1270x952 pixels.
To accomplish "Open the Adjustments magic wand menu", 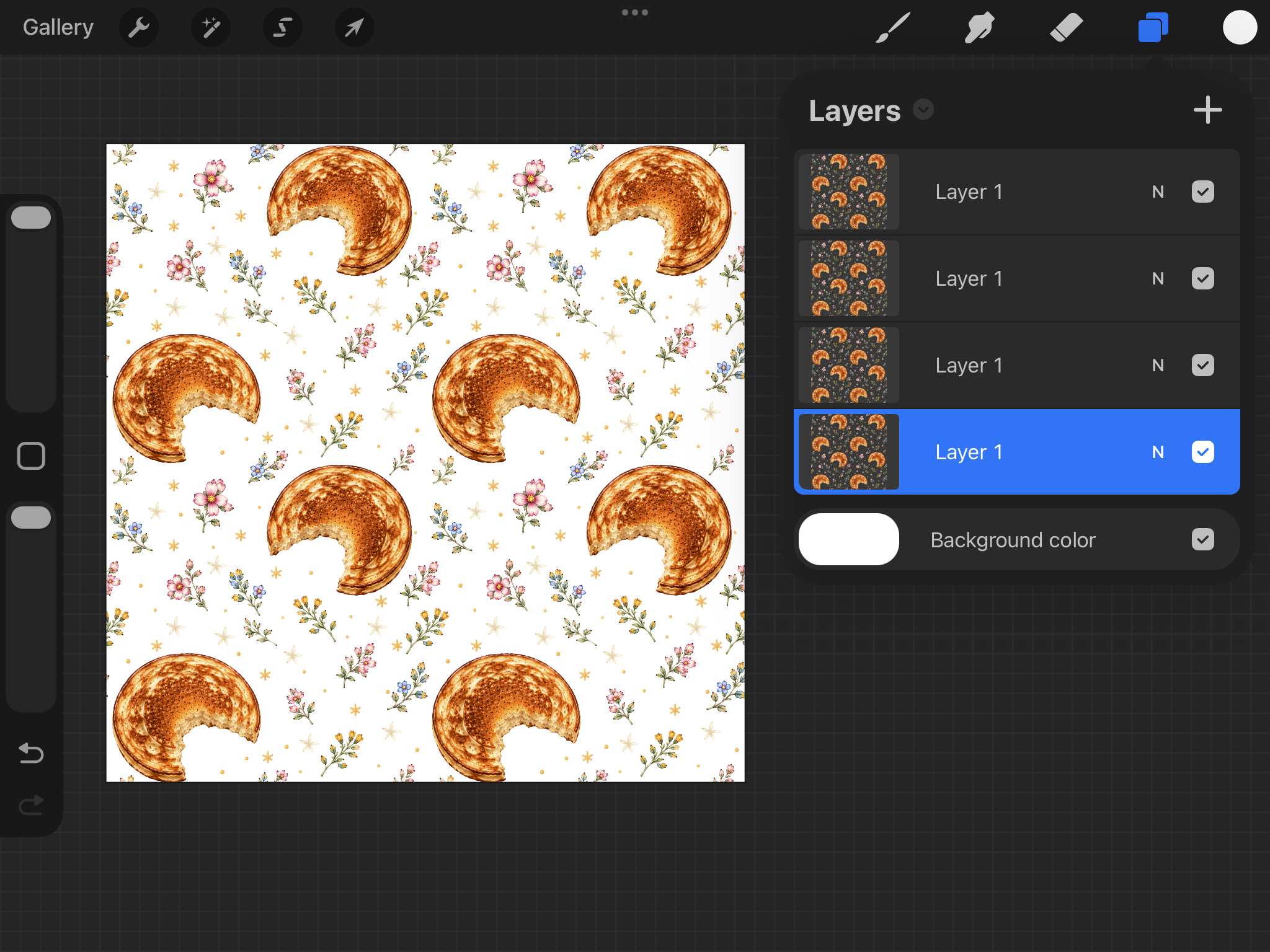I will [x=211, y=27].
